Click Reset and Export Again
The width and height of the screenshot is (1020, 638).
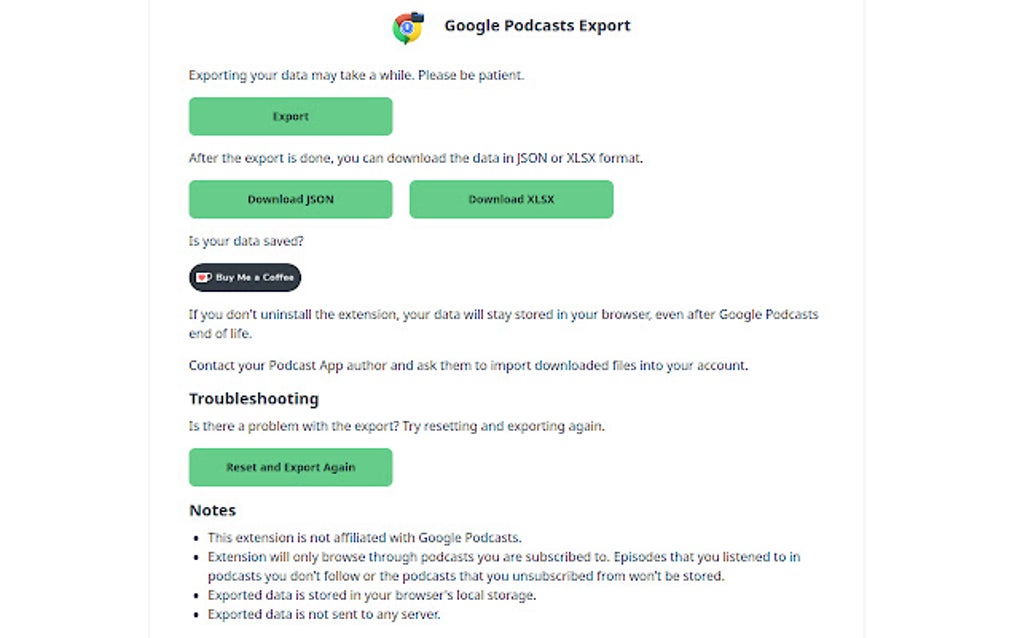(290, 467)
